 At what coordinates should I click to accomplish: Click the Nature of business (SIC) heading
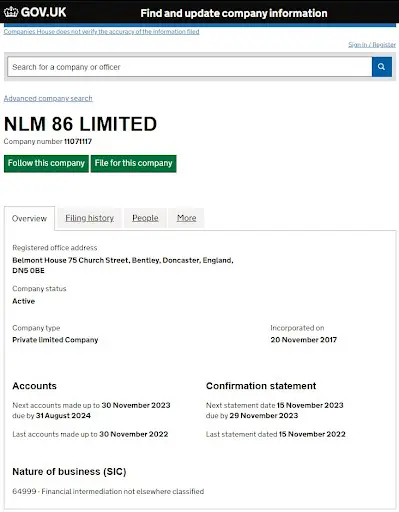point(69,472)
